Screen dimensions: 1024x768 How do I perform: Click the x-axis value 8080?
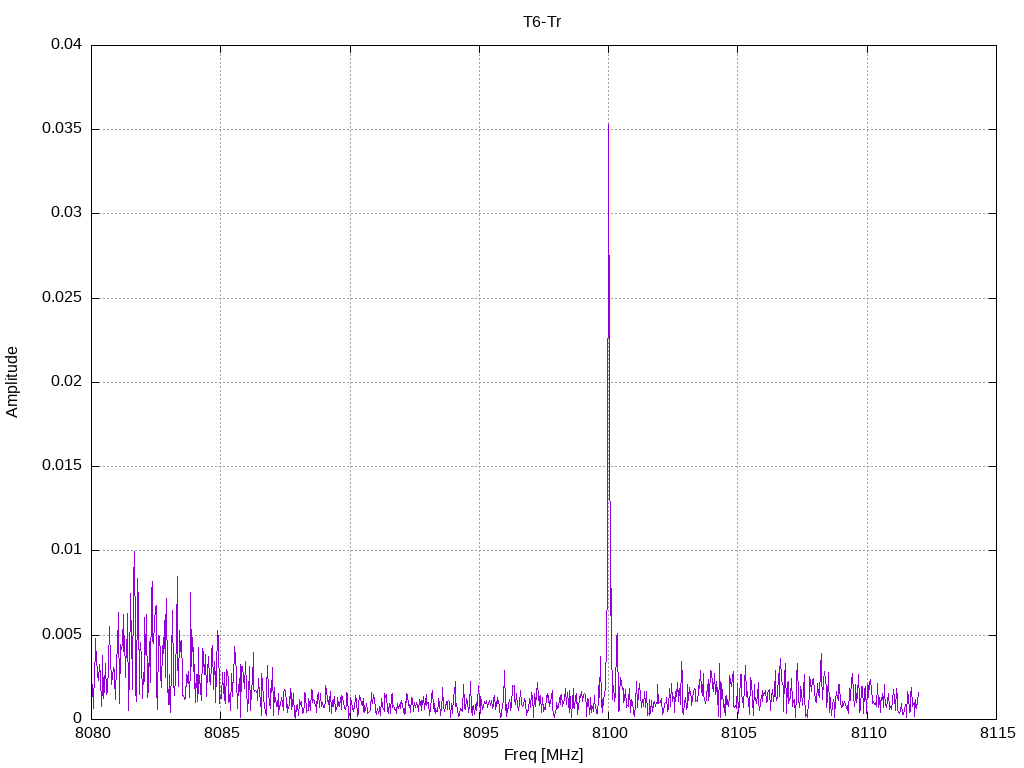(92, 733)
